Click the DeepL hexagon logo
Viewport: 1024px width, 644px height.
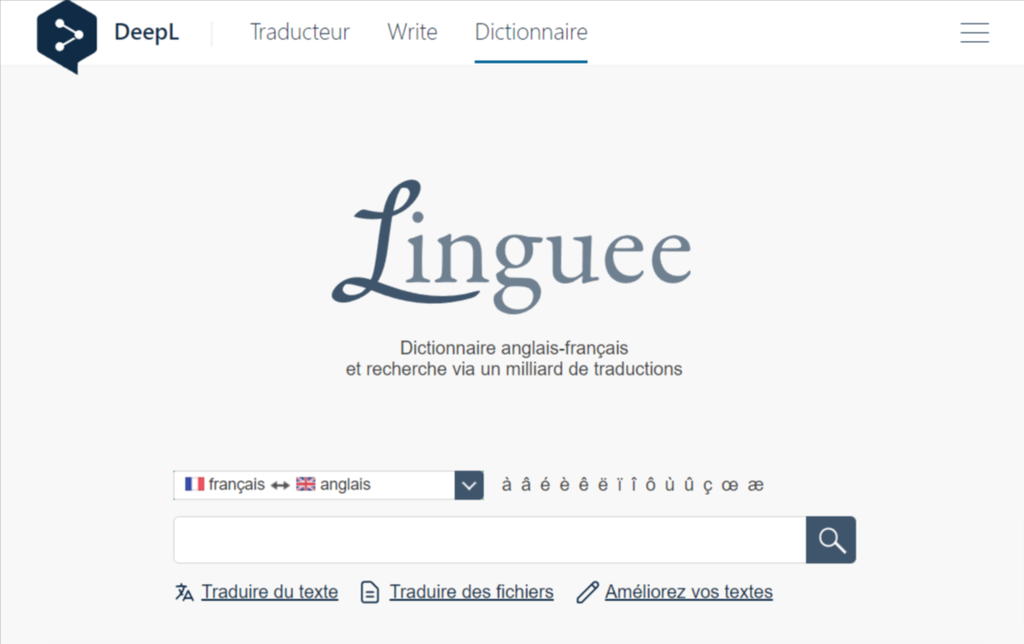tap(66, 32)
